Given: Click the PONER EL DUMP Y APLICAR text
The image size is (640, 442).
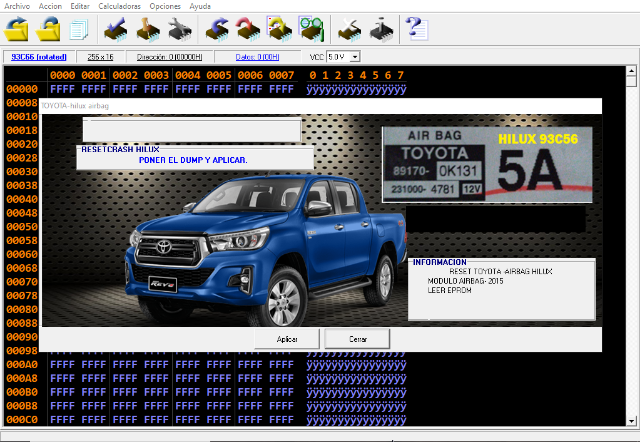Looking at the screenshot, I should point(193,160).
